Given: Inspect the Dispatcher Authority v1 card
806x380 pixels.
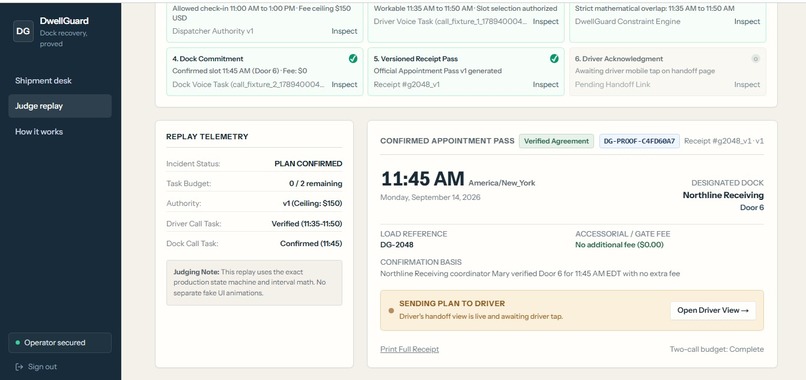Looking at the screenshot, I should 344,31.
